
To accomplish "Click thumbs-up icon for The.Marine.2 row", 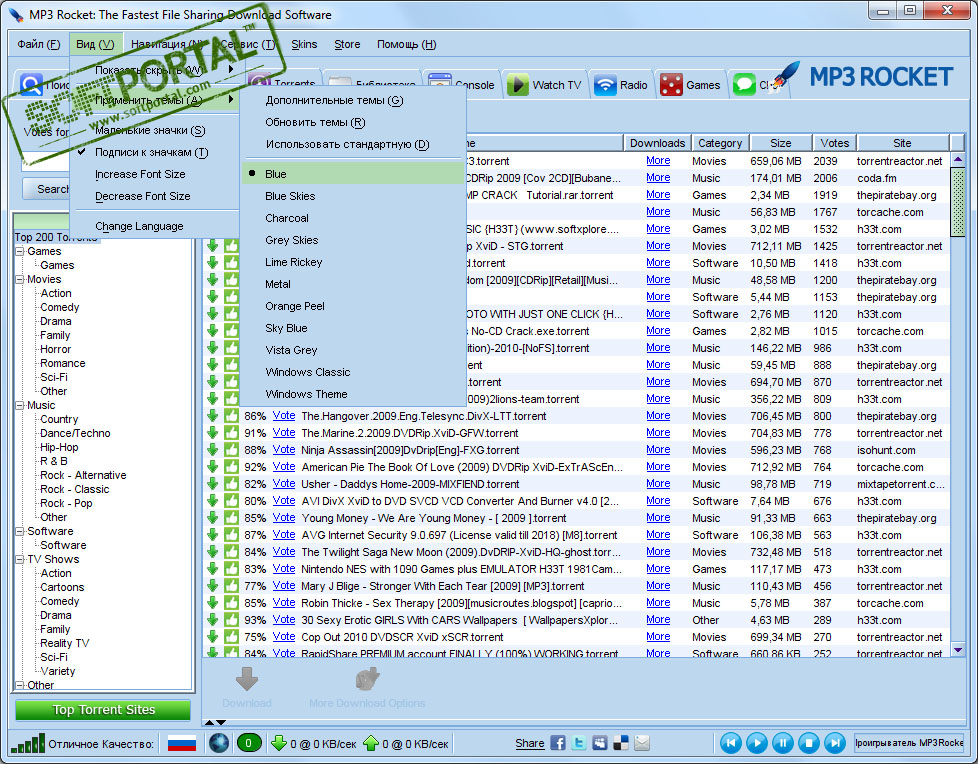I will coord(231,432).
